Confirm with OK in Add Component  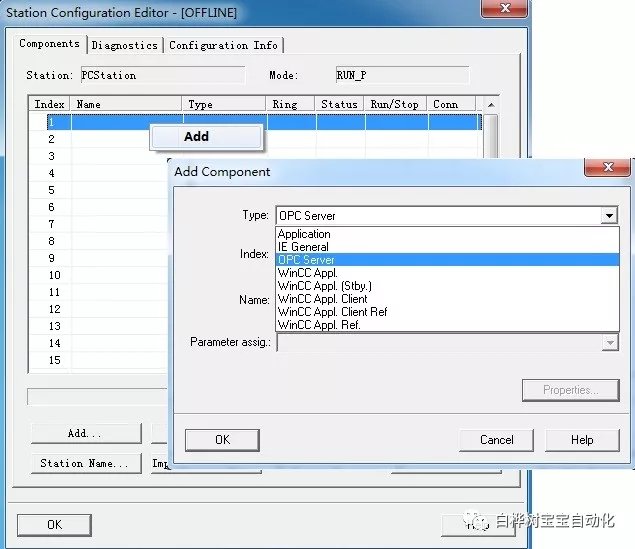222,440
